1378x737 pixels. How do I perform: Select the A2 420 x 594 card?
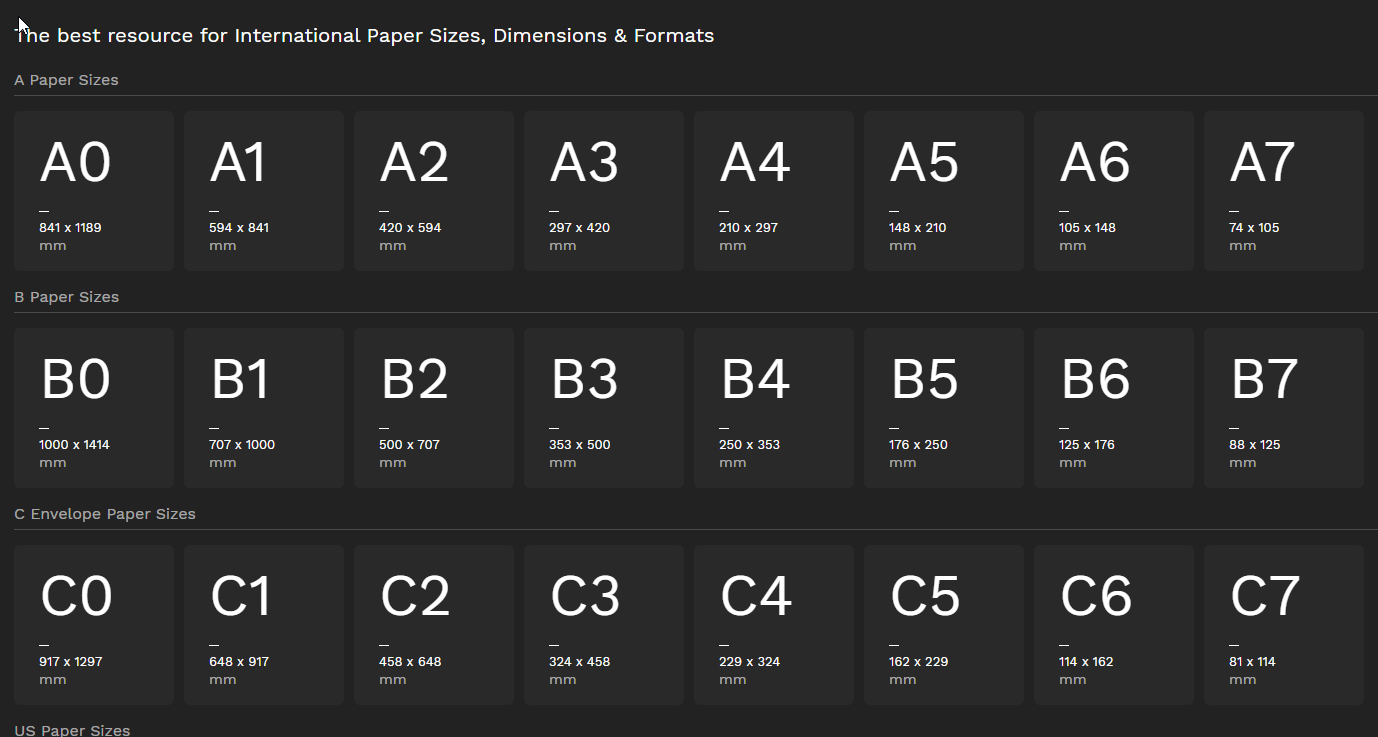(434, 191)
